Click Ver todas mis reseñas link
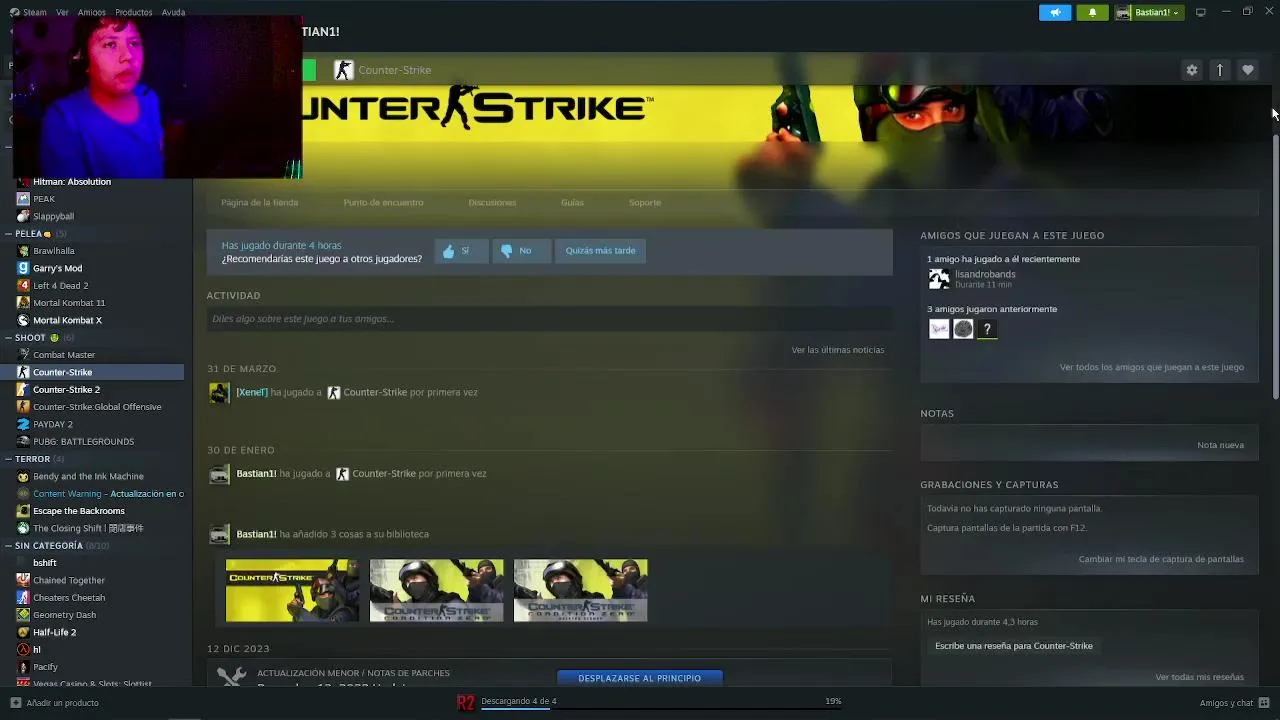The image size is (1280, 720). coord(1199,677)
